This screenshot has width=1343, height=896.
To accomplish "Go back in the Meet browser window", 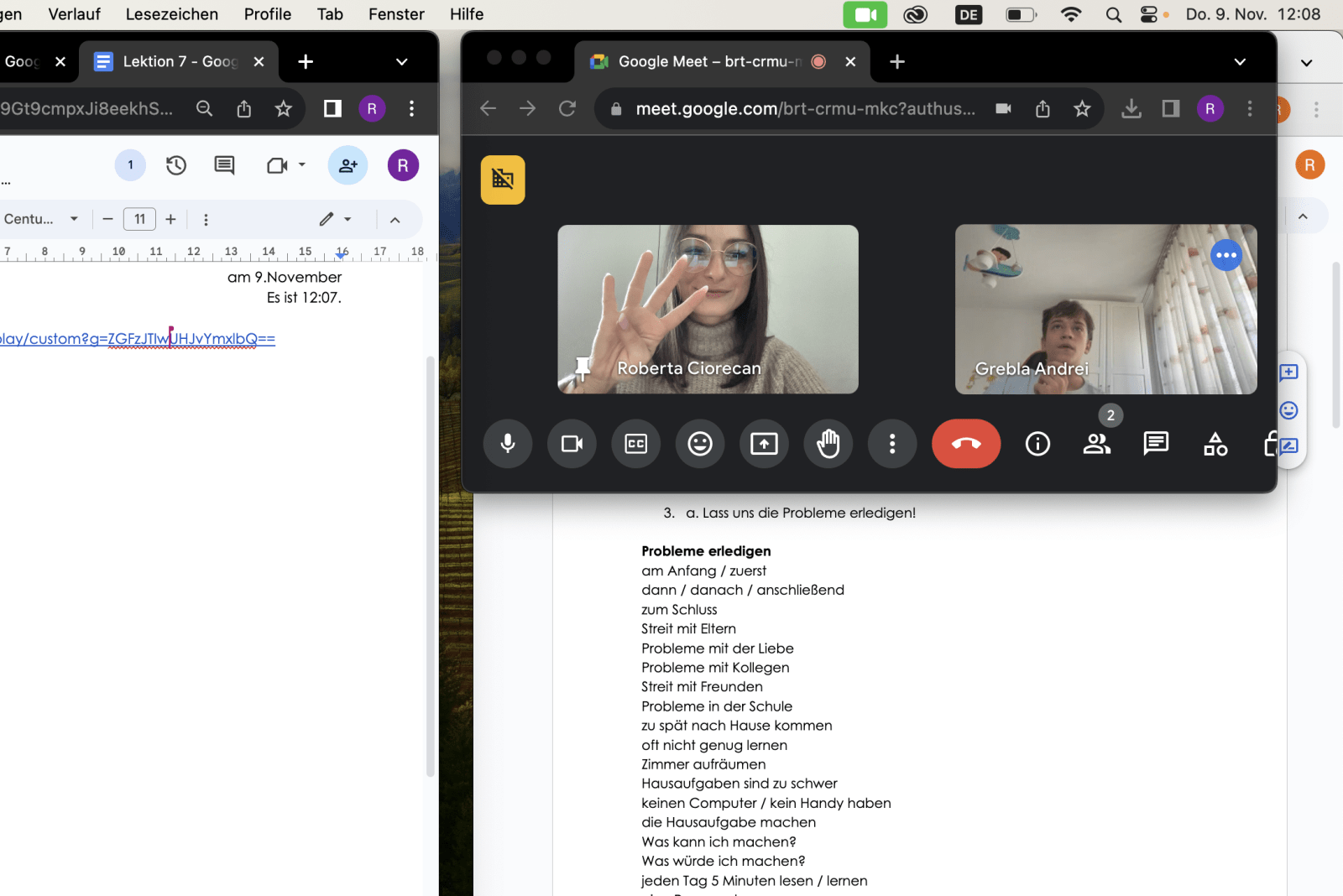I will tap(488, 108).
